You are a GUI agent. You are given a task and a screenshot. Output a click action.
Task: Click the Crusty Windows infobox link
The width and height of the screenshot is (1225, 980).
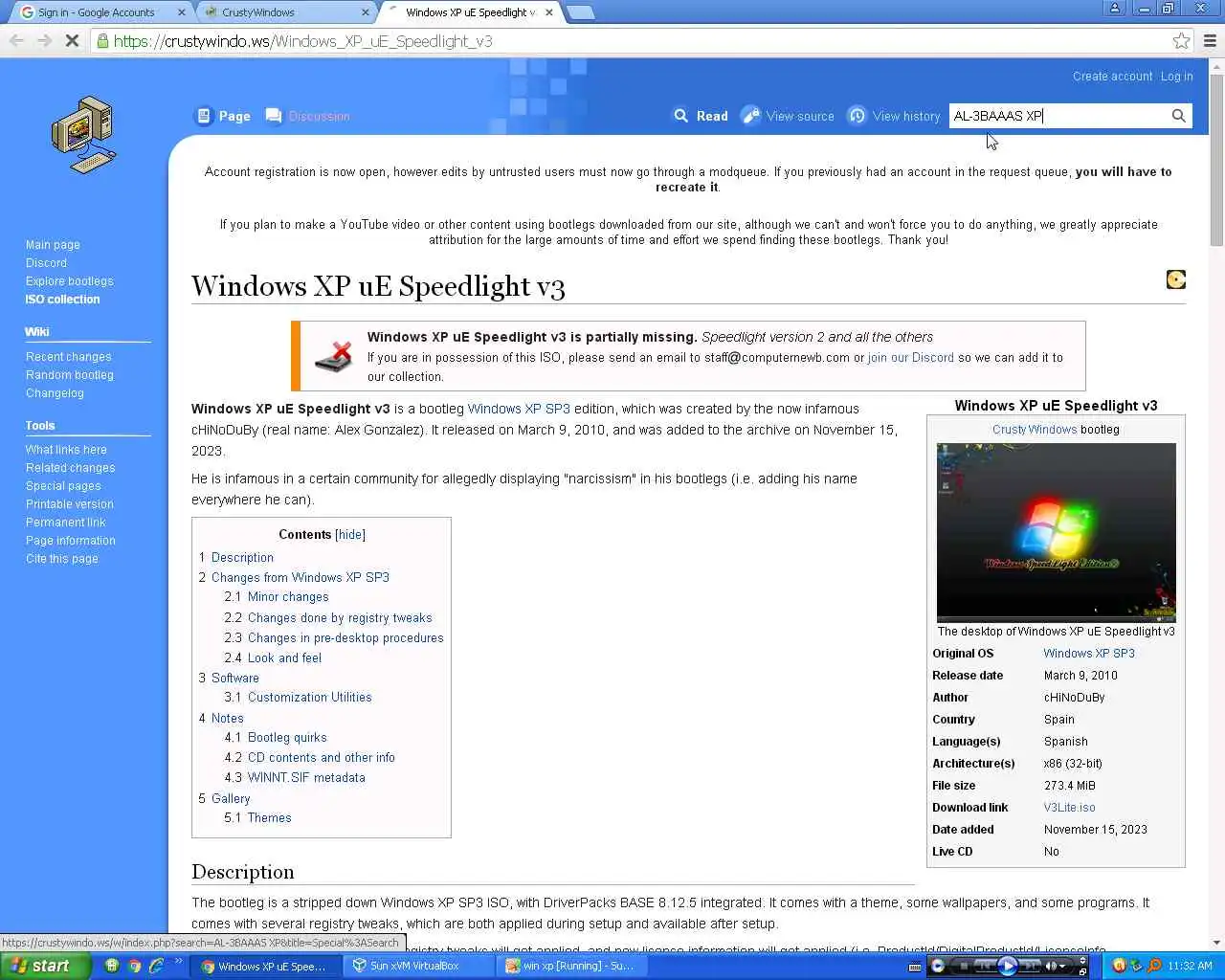(1034, 430)
